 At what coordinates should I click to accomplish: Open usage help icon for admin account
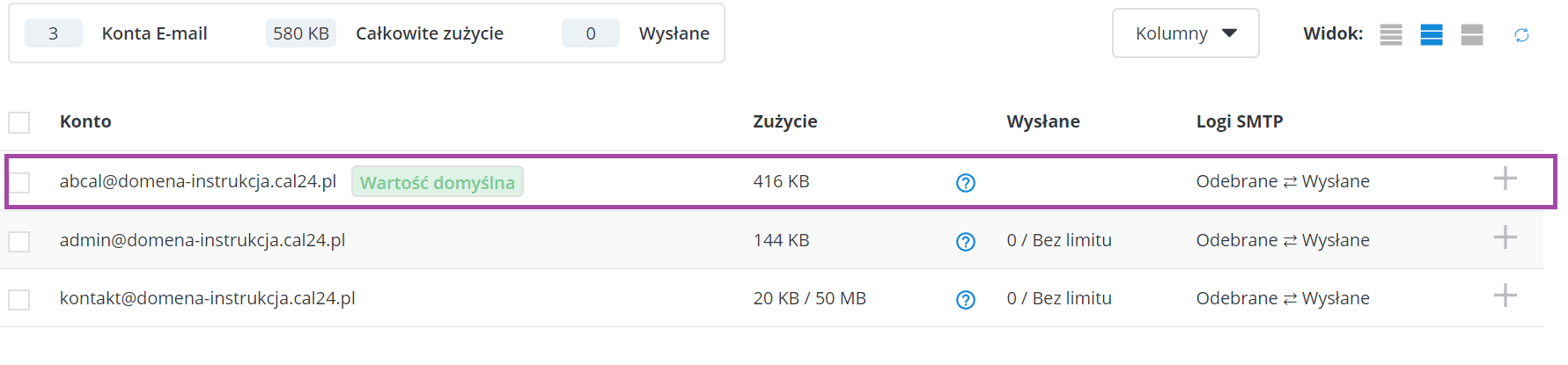coord(966,242)
